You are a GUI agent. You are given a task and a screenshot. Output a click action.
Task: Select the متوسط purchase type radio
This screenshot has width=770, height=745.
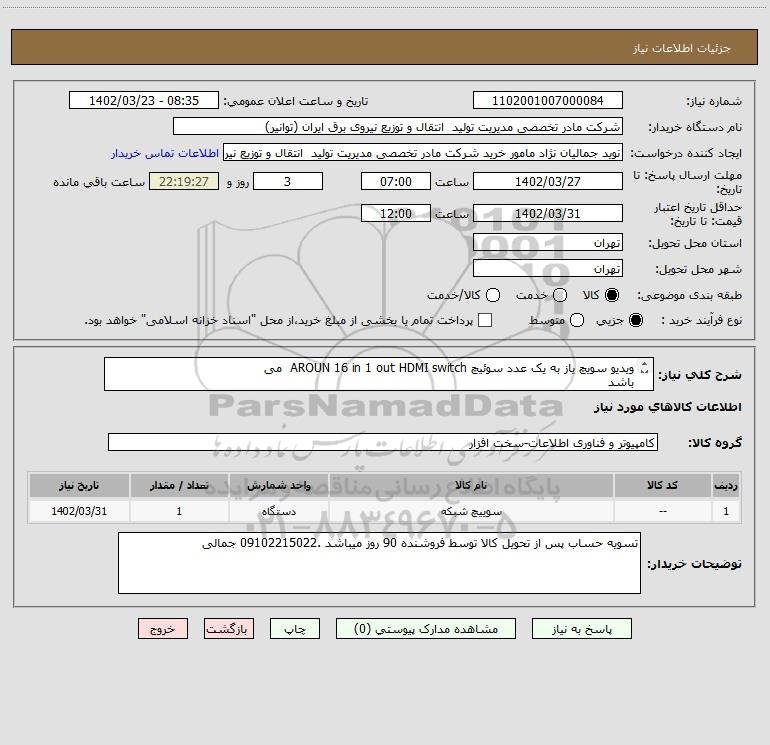click(x=577, y=320)
